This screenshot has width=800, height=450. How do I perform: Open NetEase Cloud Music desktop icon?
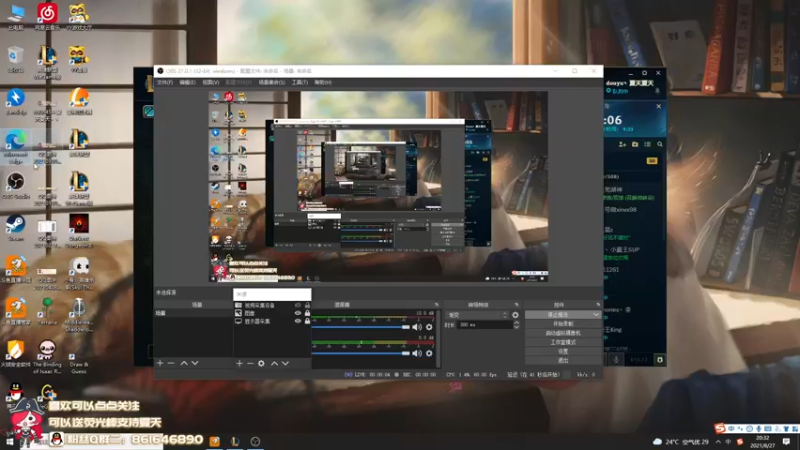tap(47, 16)
